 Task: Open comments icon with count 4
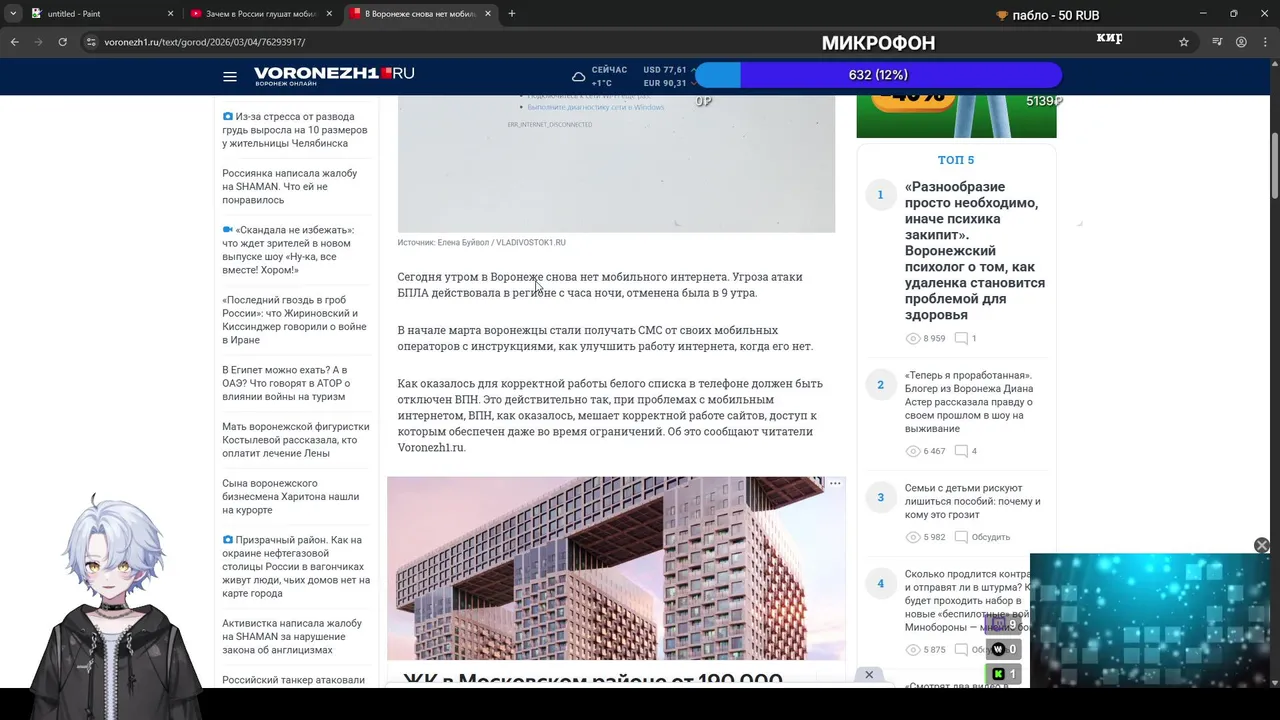pyautogui.click(x=961, y=452)
